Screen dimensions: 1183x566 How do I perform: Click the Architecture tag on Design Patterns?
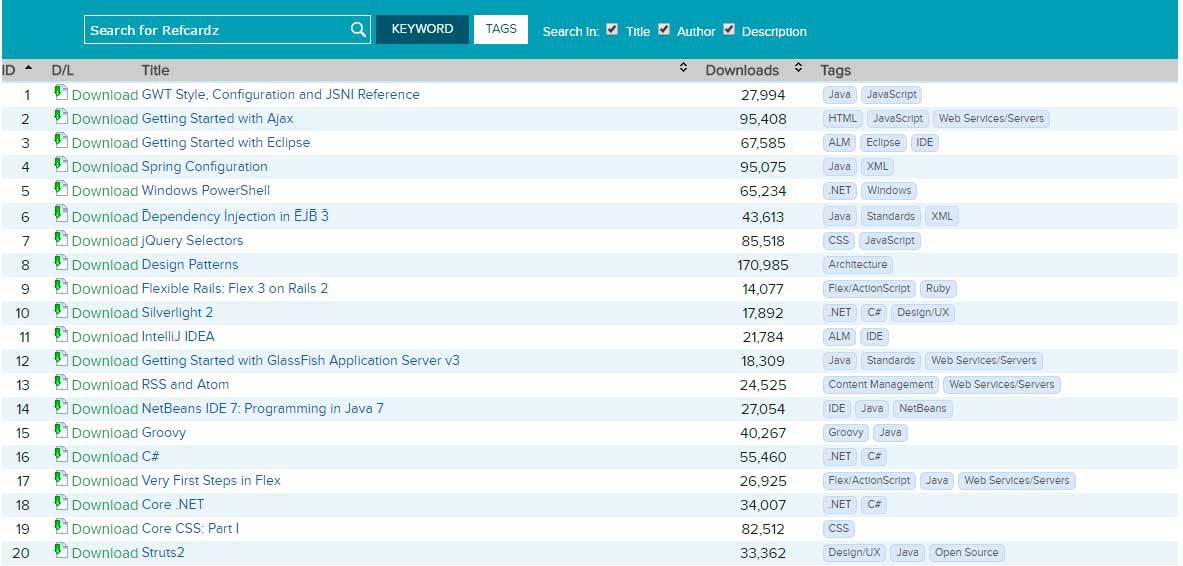[858, 264]
